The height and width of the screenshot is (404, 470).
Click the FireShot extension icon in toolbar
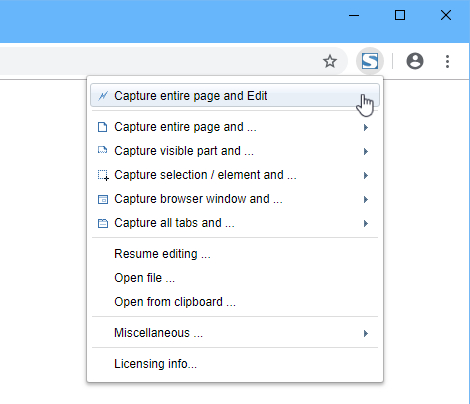(370, 61)
